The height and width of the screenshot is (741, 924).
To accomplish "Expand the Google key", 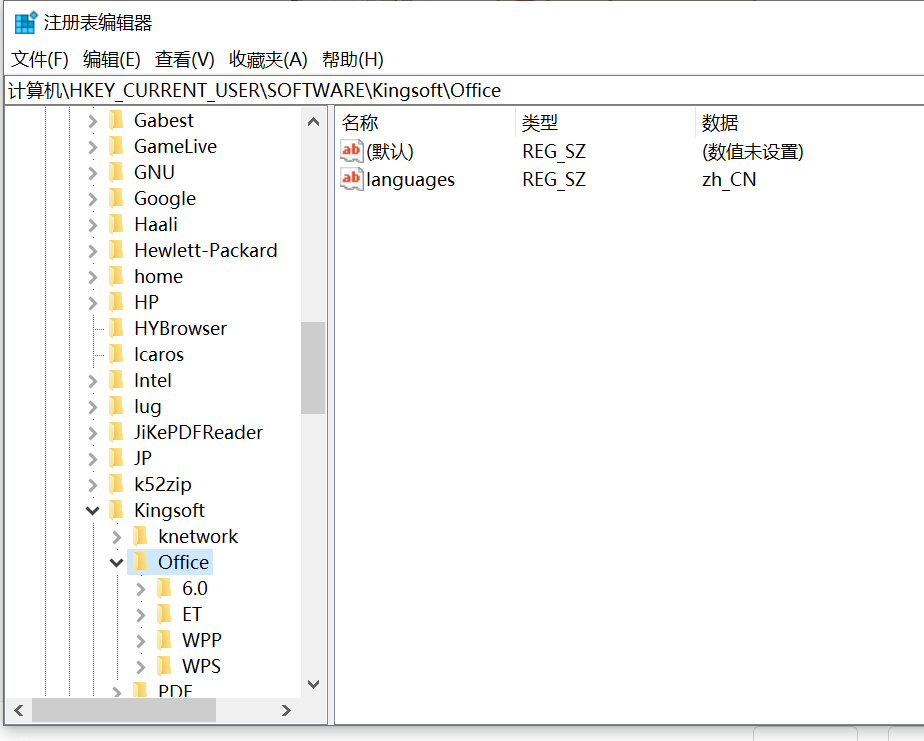I will click(x=93, y=199).
